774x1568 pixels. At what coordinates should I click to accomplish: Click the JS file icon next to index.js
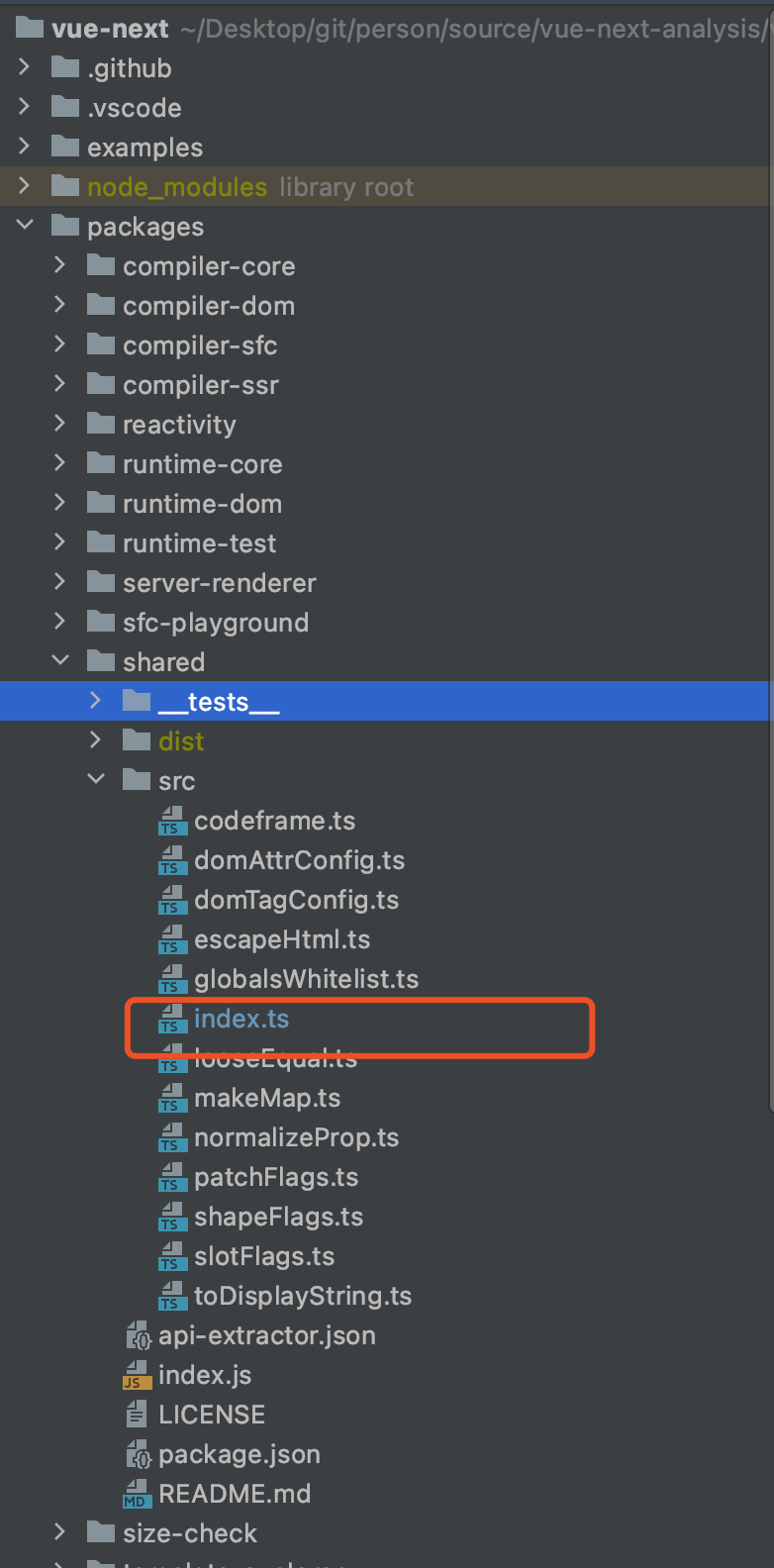[137, 1375]
